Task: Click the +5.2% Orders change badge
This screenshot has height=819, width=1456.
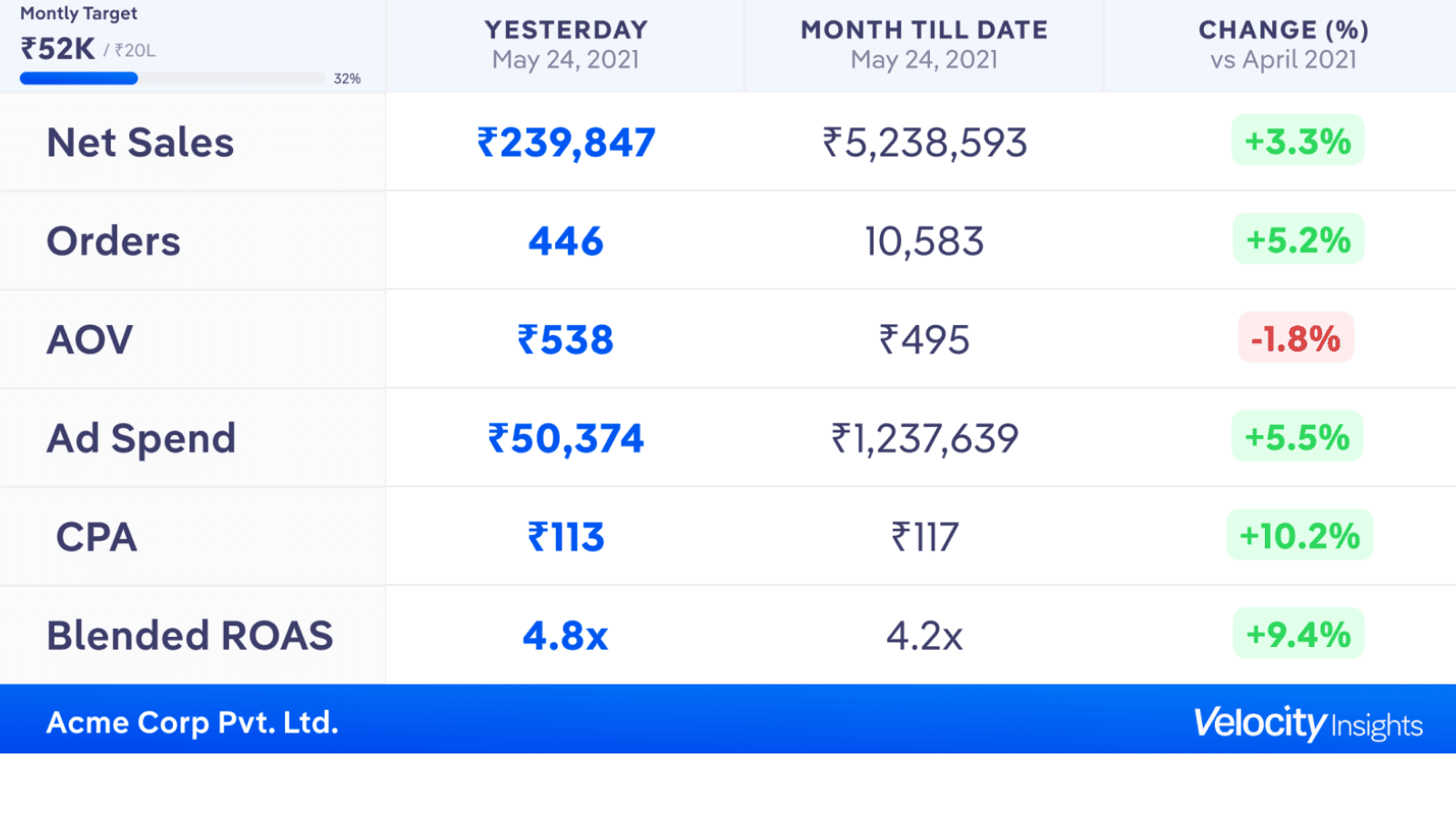Action: [1298, 239]
